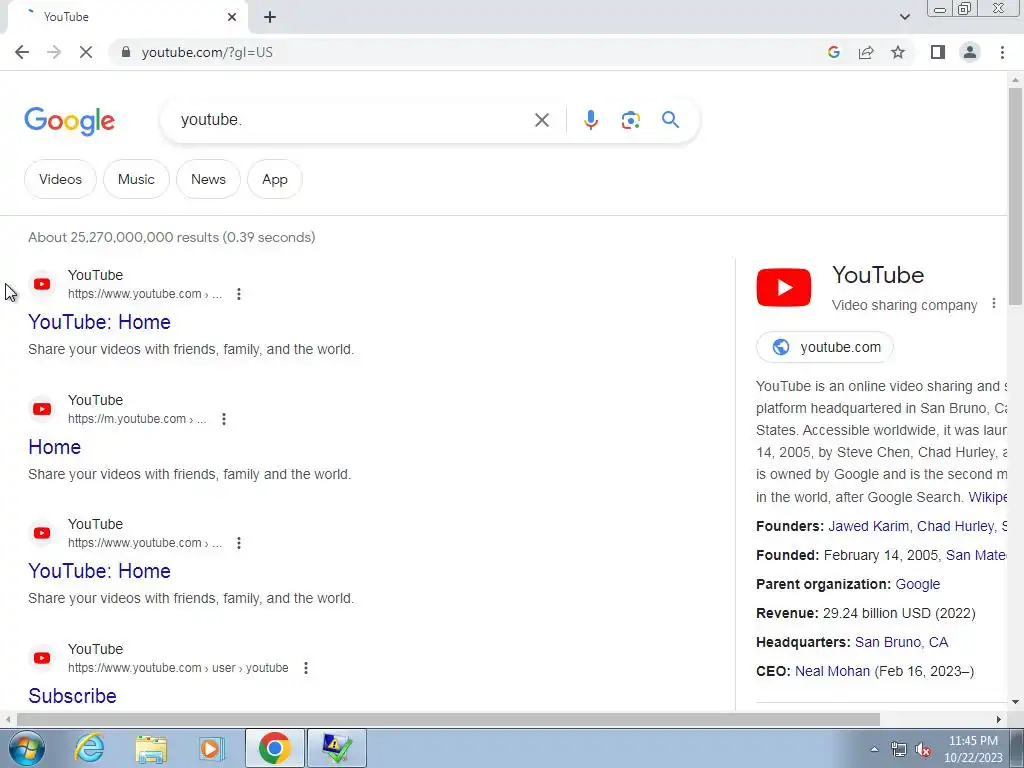Click the horizontal scrollbar thumb
1024x768 pixels.
(448, 719)
